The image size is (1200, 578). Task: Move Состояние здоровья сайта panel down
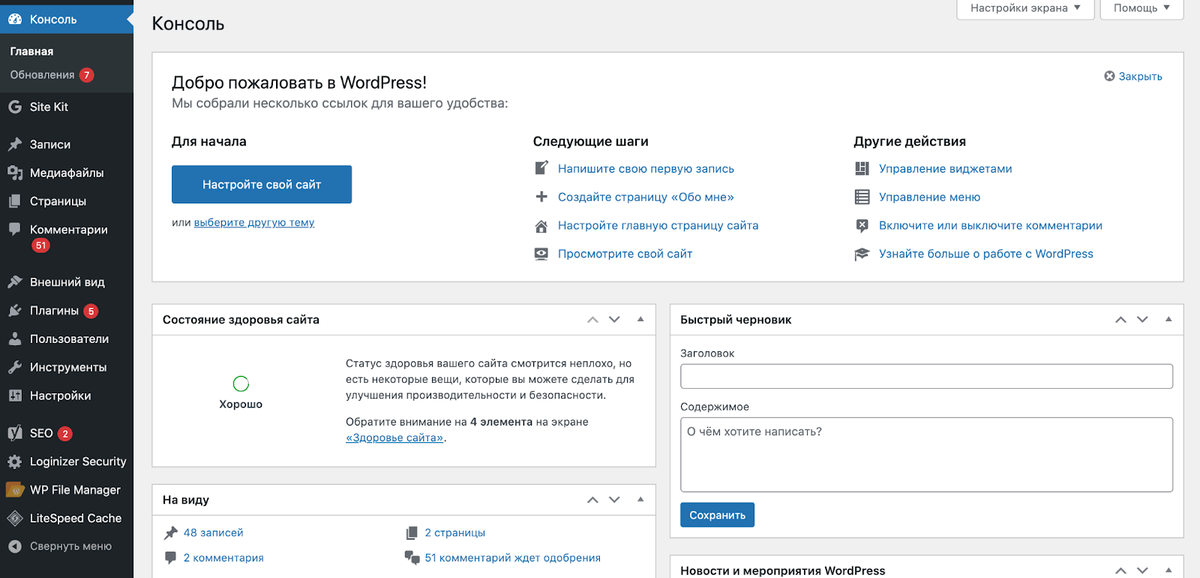615,320
